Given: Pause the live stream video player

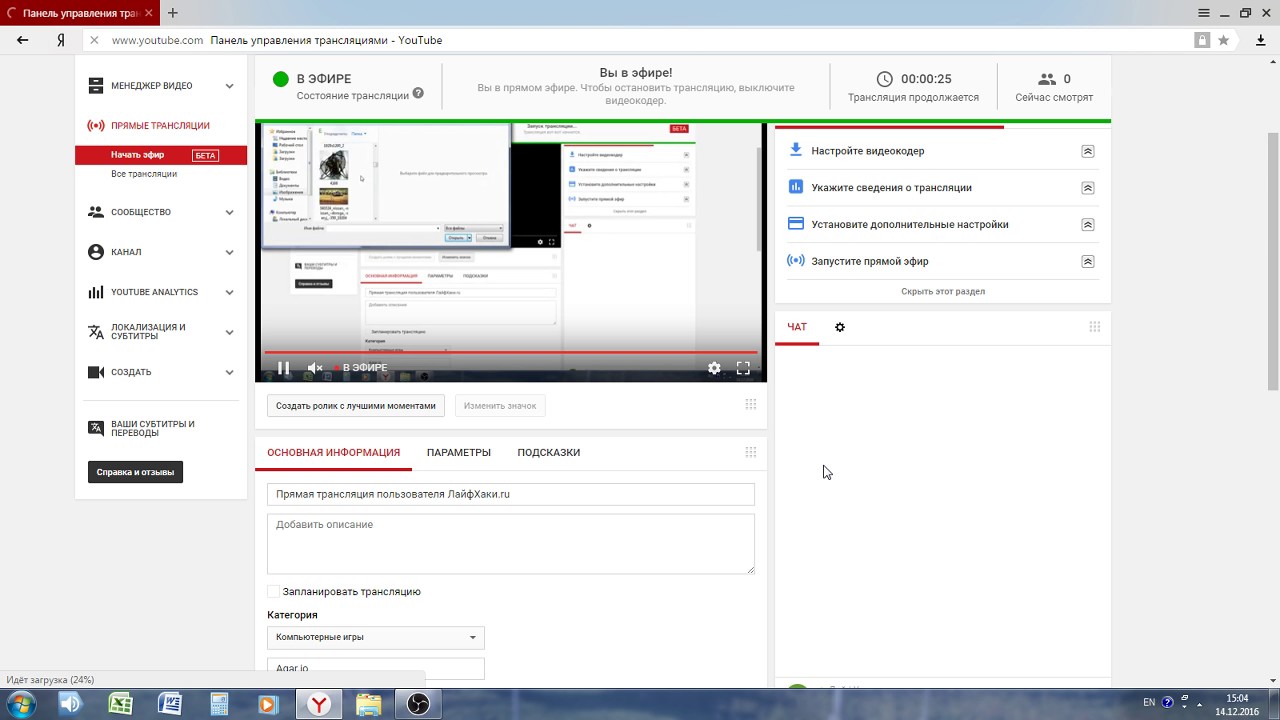Looking at the screenshot, I should pos(283,368).
